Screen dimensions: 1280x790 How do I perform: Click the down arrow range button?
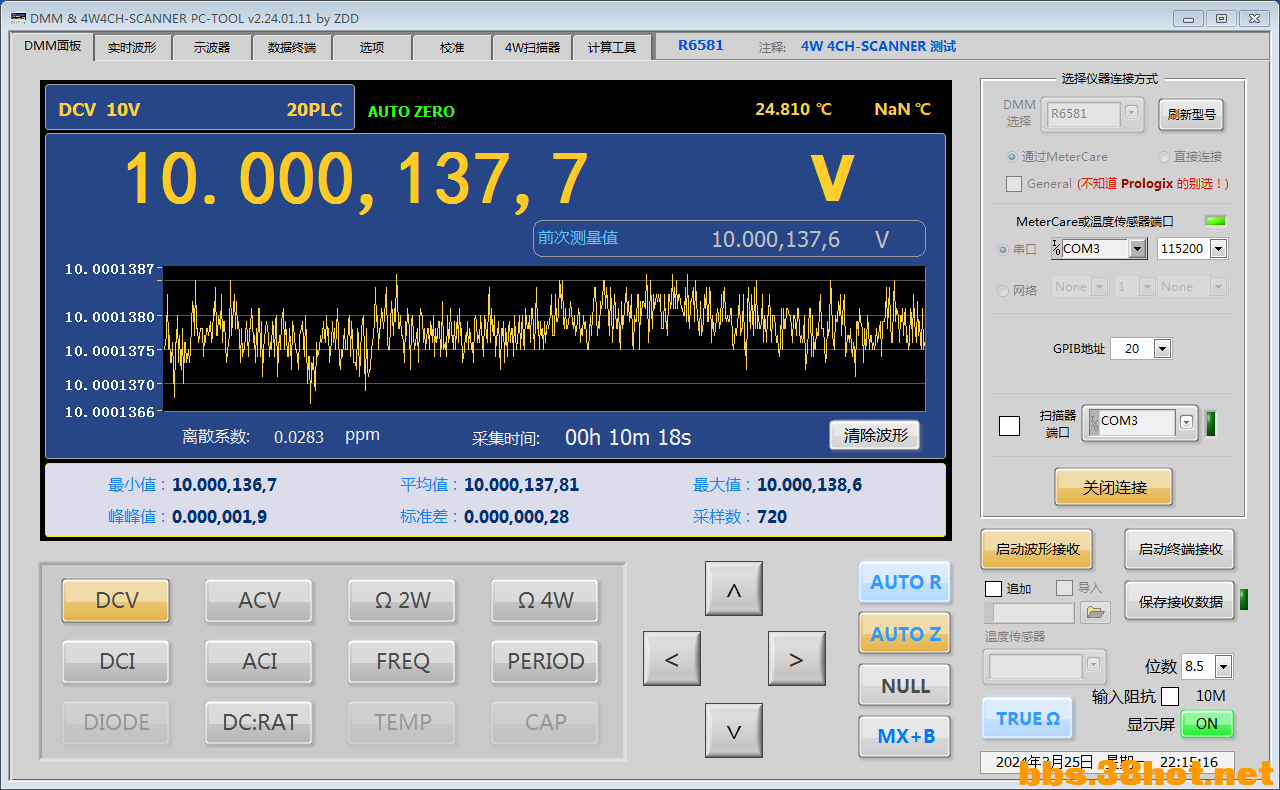[x=733, y=731]
